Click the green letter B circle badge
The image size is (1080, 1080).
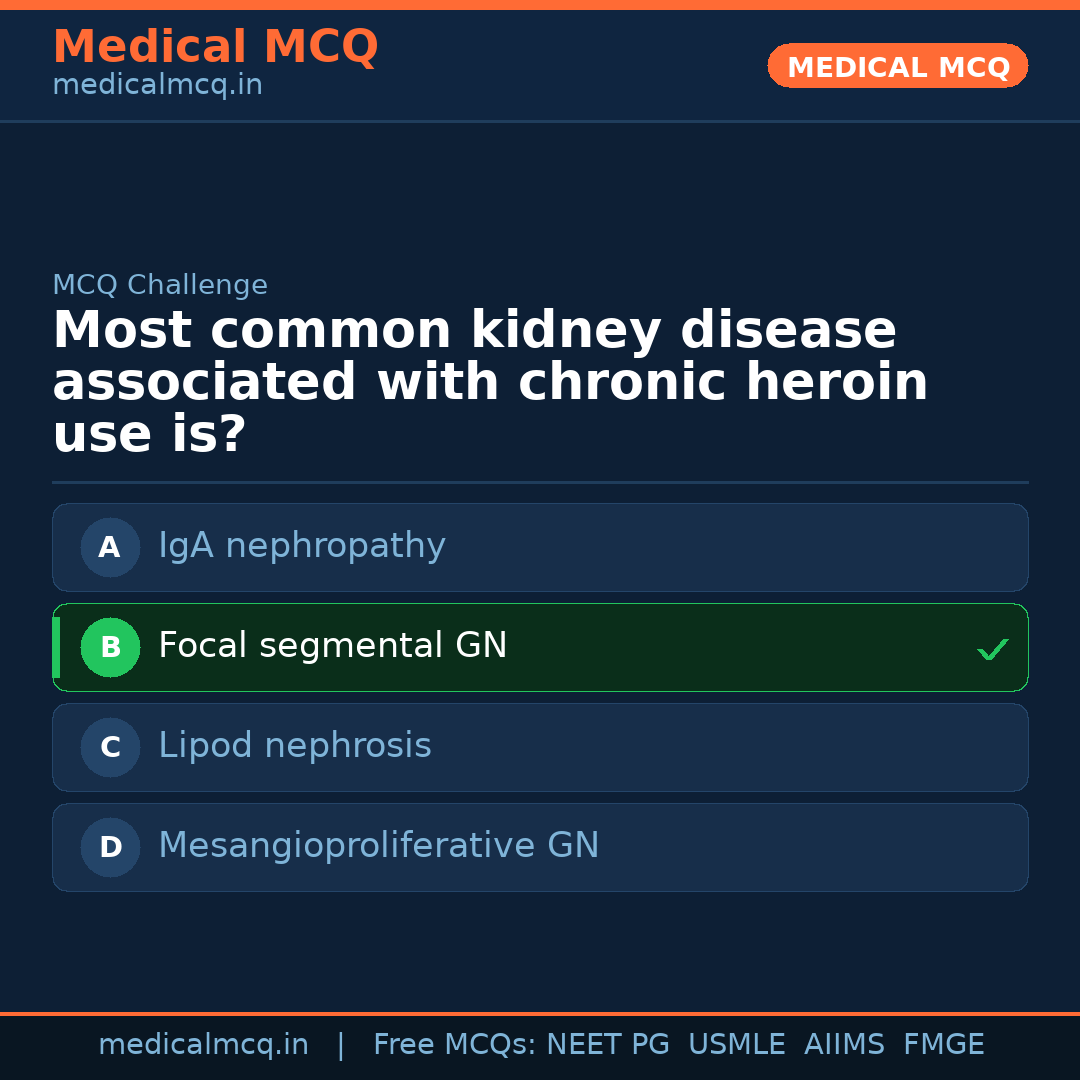(x=110, y=647)
